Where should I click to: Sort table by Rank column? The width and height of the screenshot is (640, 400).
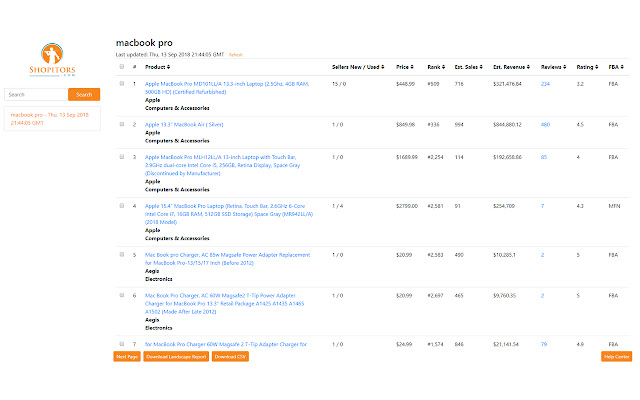[x=436, y=67]
